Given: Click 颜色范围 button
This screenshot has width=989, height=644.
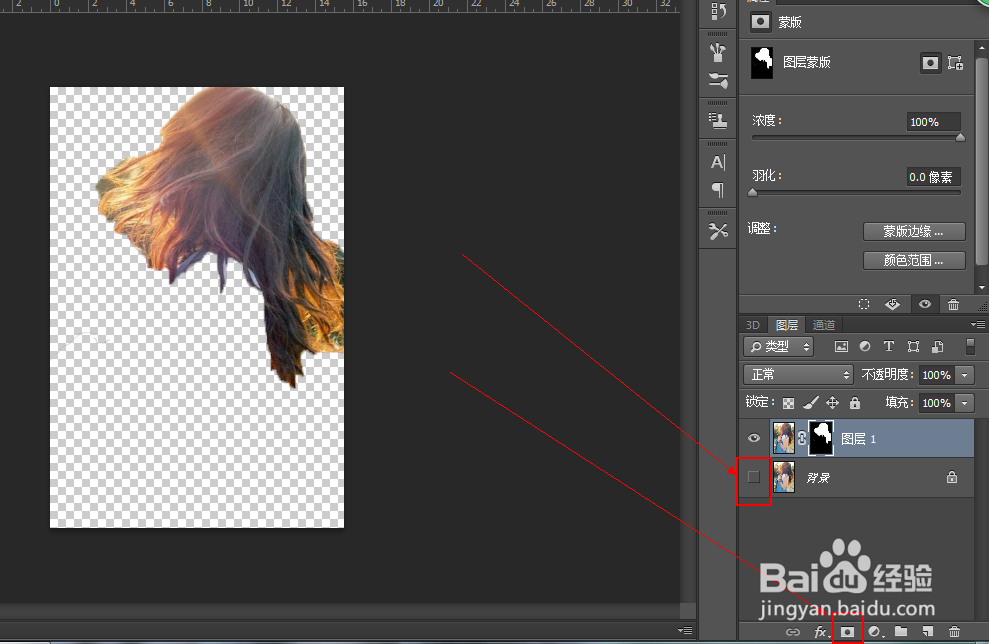Looking at the screenshot, I should (x=914, y=261).
